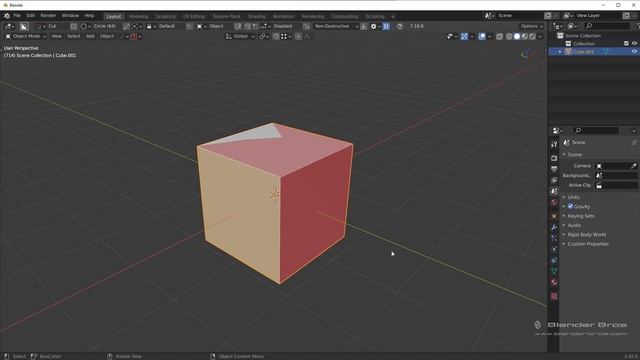Click the Blender logo icon in the menu bar
The image size is (640, 360).
[7, 16]
